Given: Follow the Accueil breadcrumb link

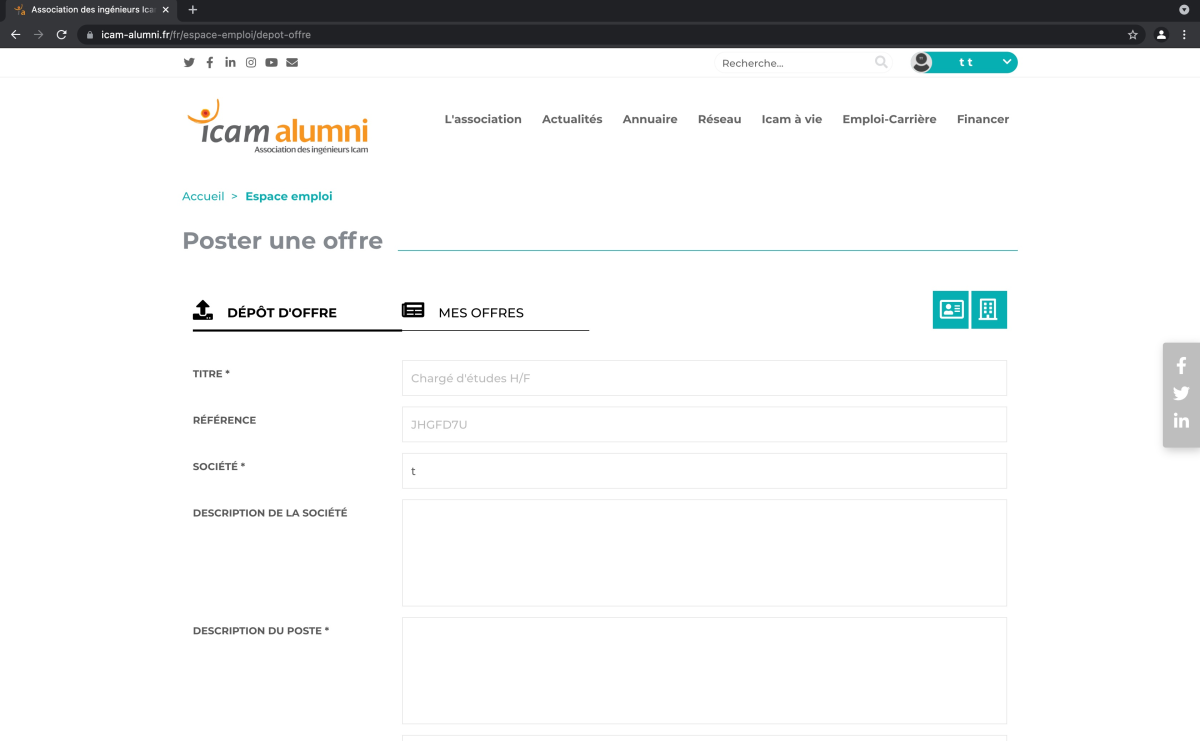Looking at the screenshot, I should (203, 197).
